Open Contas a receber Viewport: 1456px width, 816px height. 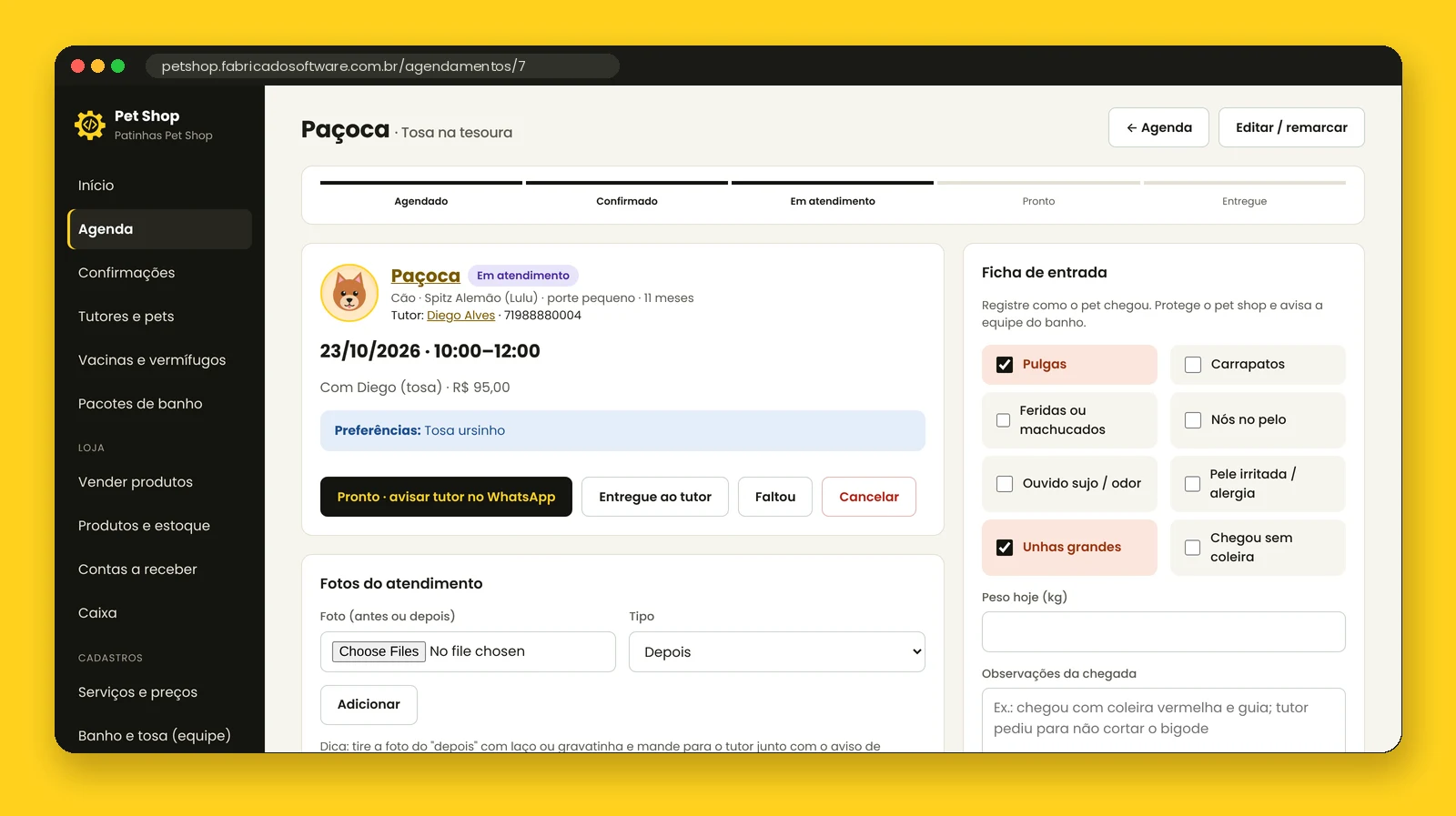point(160,569)
